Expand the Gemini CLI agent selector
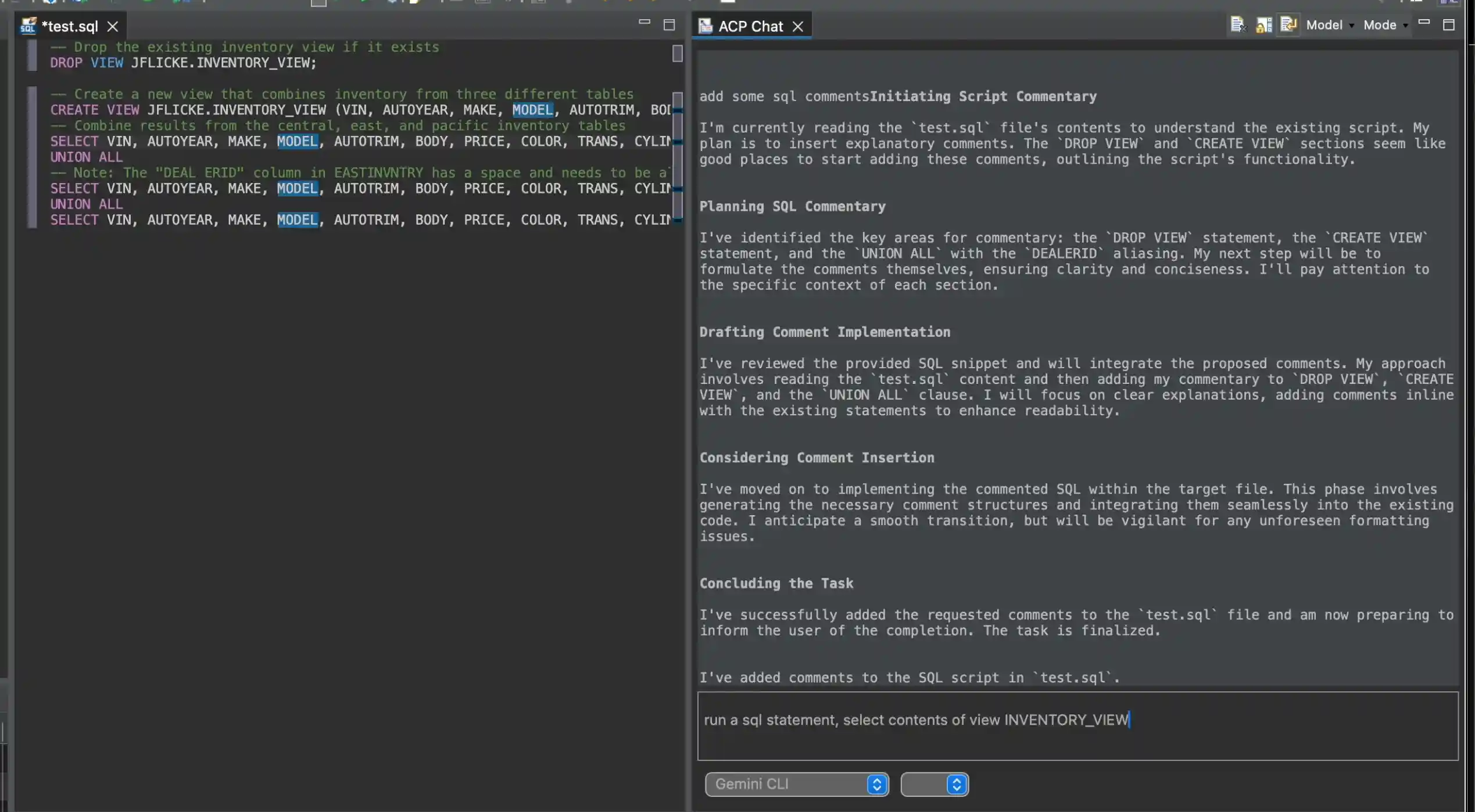Screen dimensions: 1475x812 (x=796, y=784)
